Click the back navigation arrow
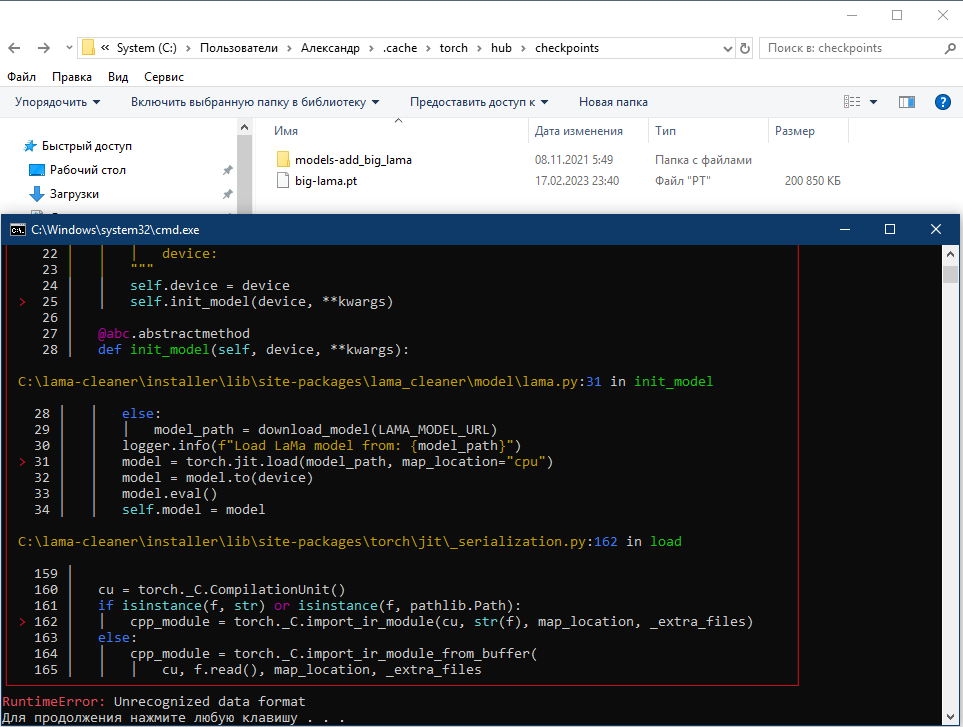This screenshot has width=963, height=727. [x=14, y=47]
